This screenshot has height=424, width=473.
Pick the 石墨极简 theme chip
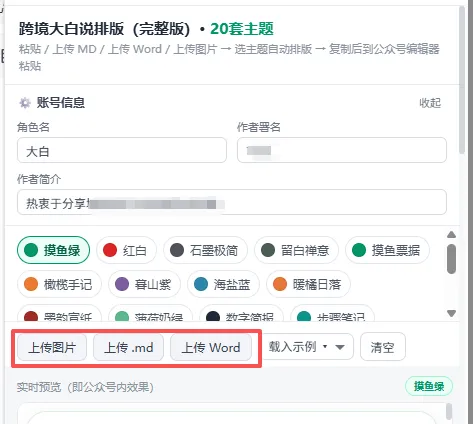click(x=205, y=250)
